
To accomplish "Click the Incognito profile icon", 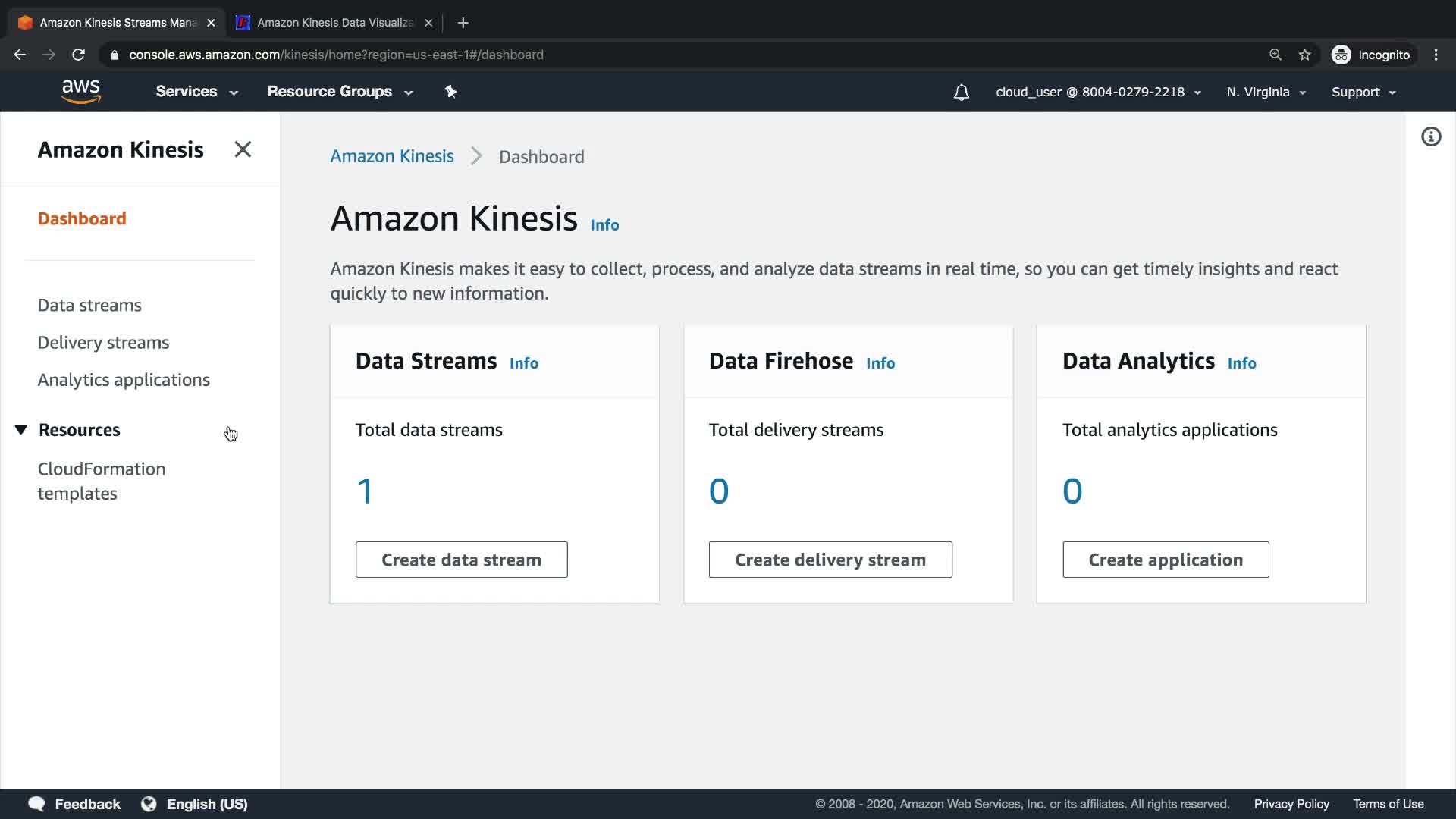I will [1341, 55].
